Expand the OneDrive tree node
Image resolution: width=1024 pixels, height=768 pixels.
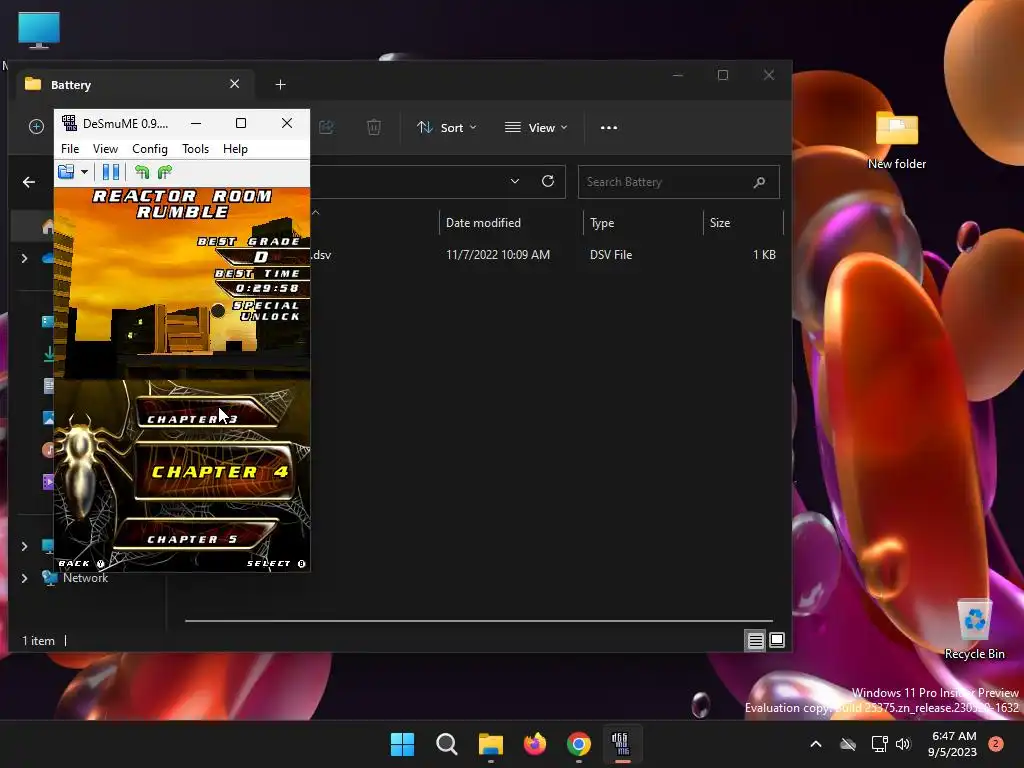coord(25,259)
